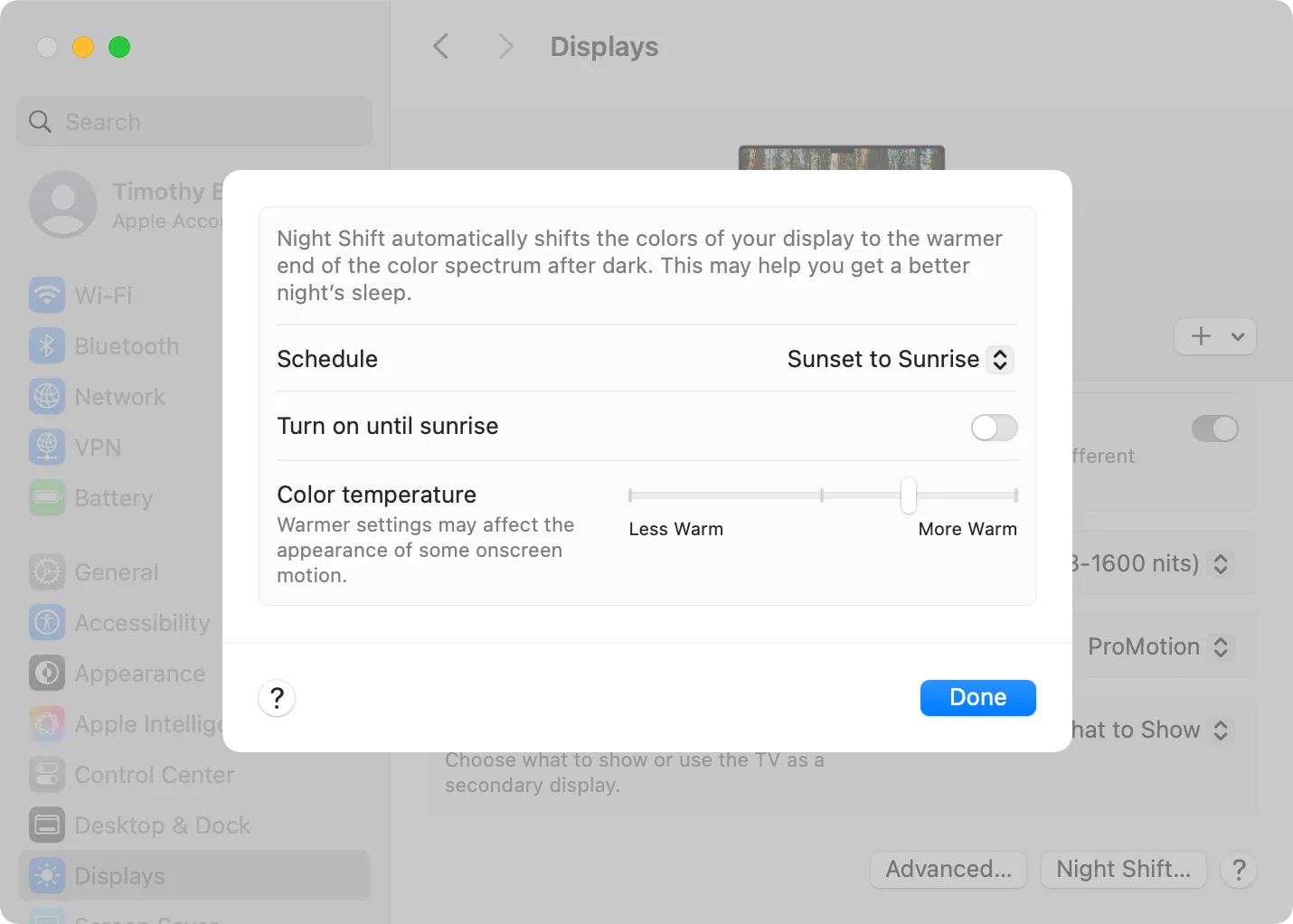Click the Color temperature slider knob

point(909,495)
